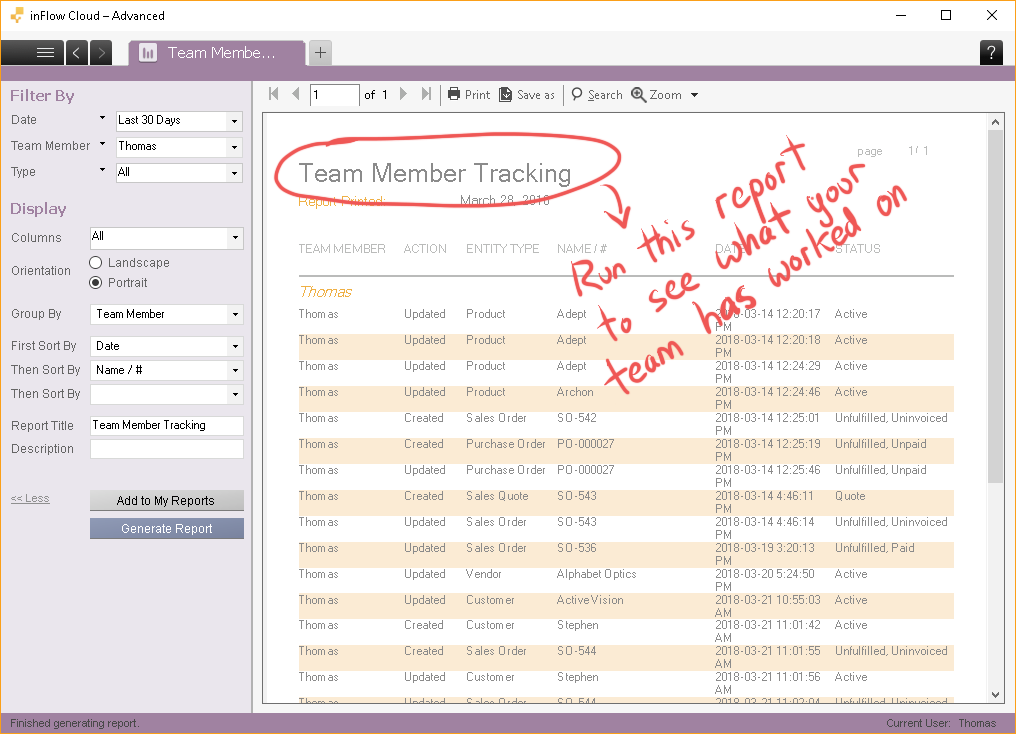The height and width of the screenshot is (734, 1016).
Task: Click the Vendor entity type
Action: (x=483, y=574)
